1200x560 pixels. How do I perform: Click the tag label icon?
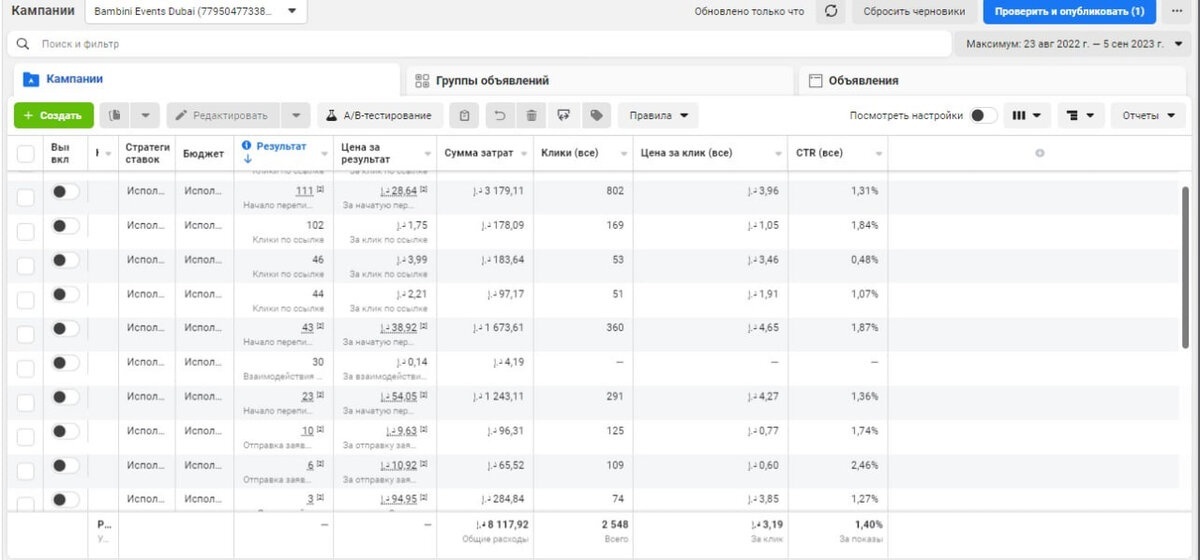pos(596,116)
